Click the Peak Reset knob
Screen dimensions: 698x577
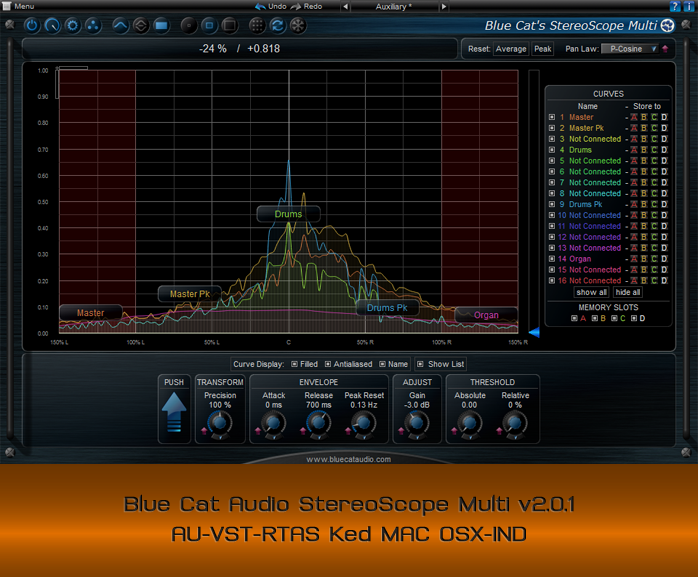click(364, 423)
